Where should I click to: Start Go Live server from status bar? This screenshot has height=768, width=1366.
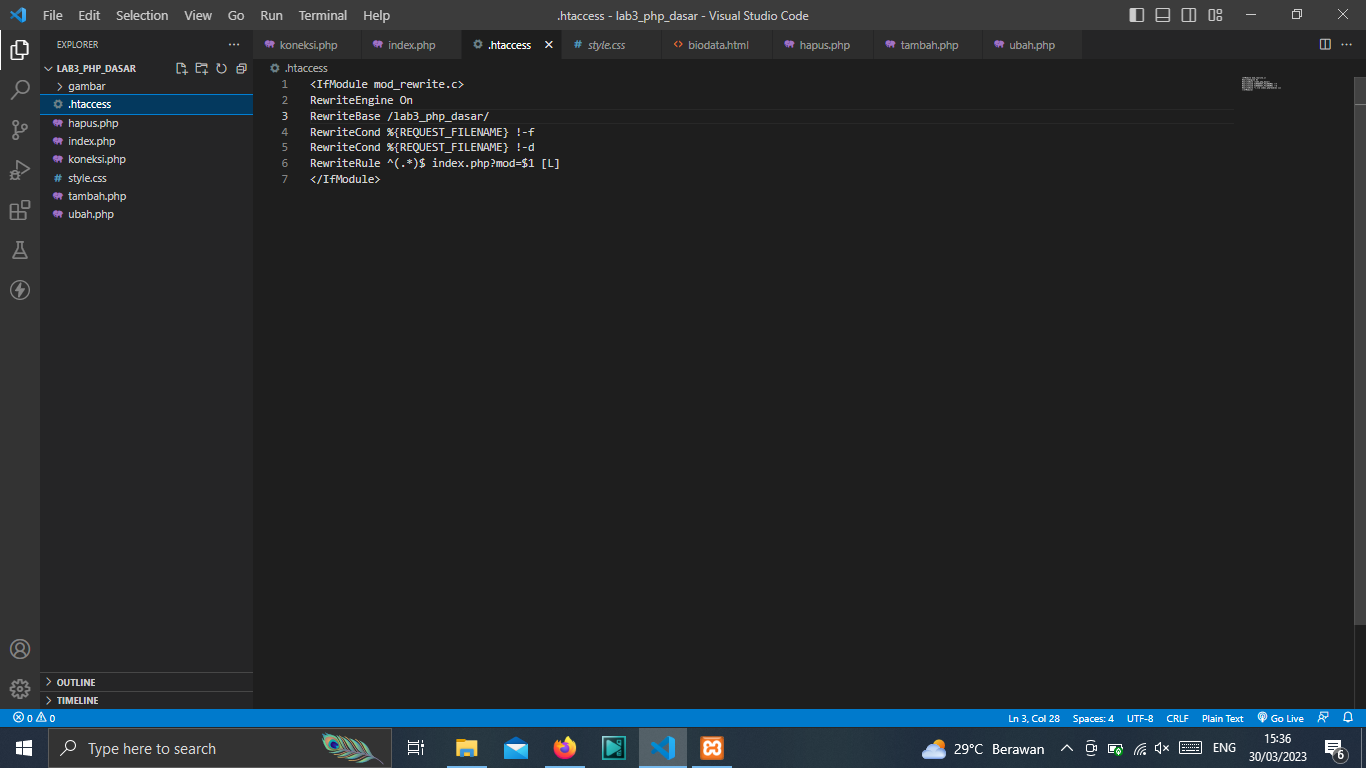[x=1280, y=718]
